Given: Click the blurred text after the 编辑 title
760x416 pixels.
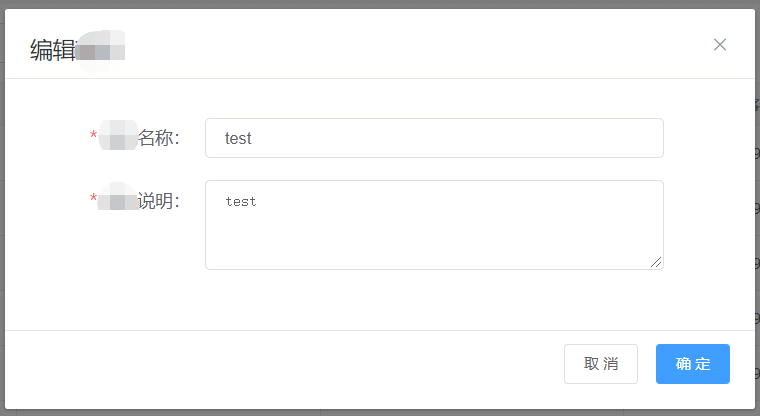Looking at the screenshot, I should (100, 50).
